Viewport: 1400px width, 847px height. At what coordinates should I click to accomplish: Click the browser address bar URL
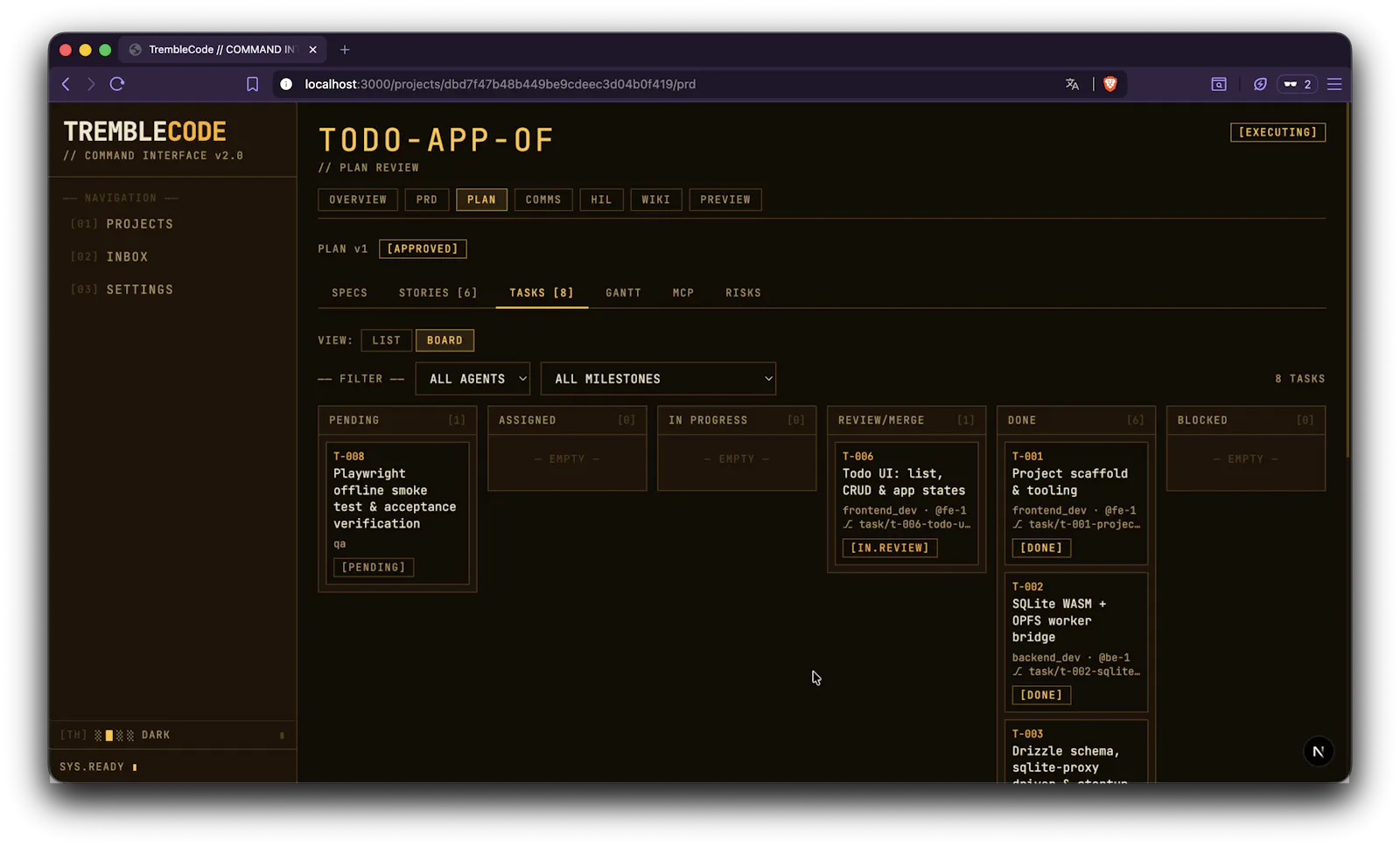pos(500,84)
